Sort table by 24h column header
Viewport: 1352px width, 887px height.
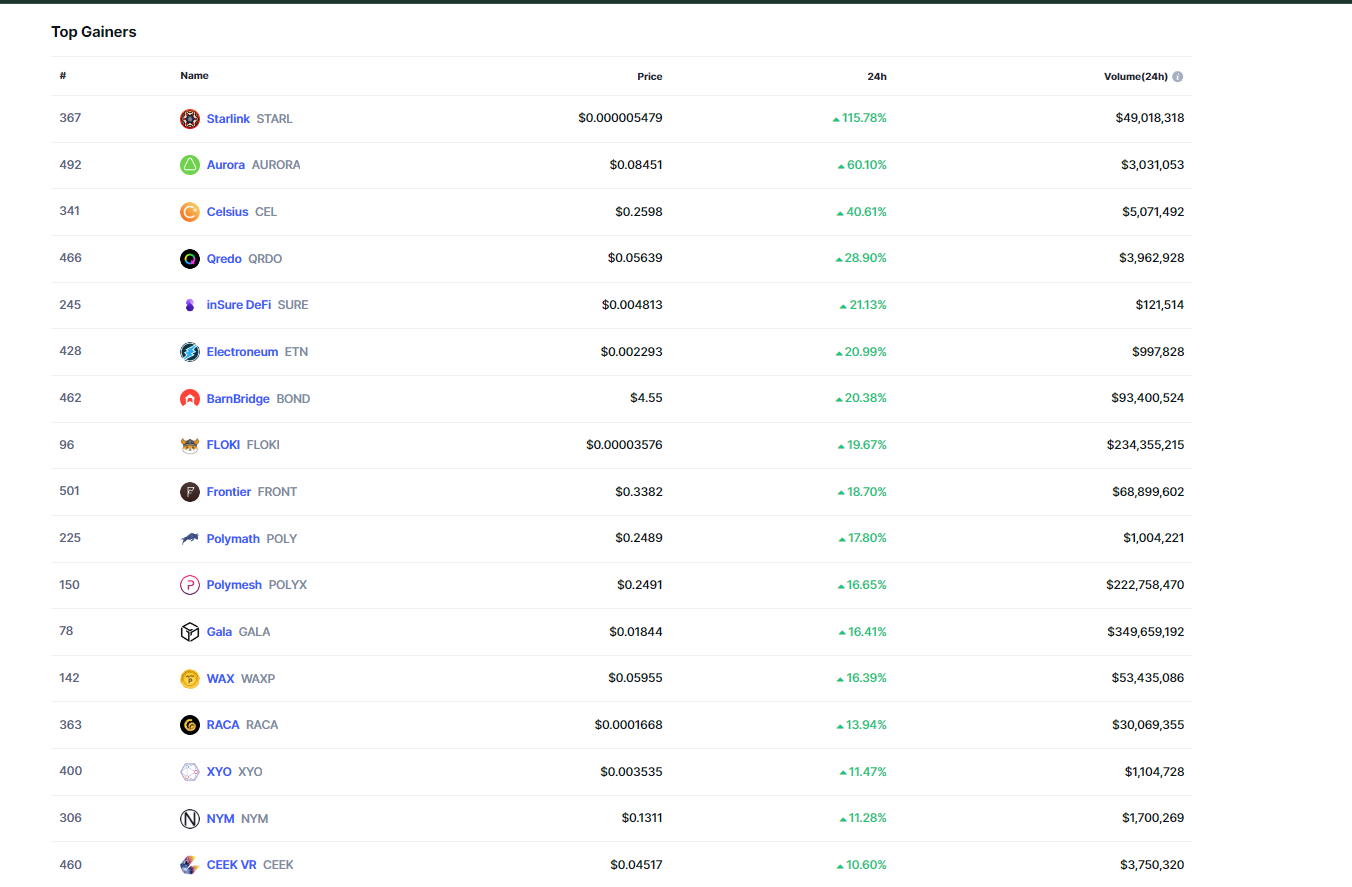pyautogui.click(x=876, y=77)
